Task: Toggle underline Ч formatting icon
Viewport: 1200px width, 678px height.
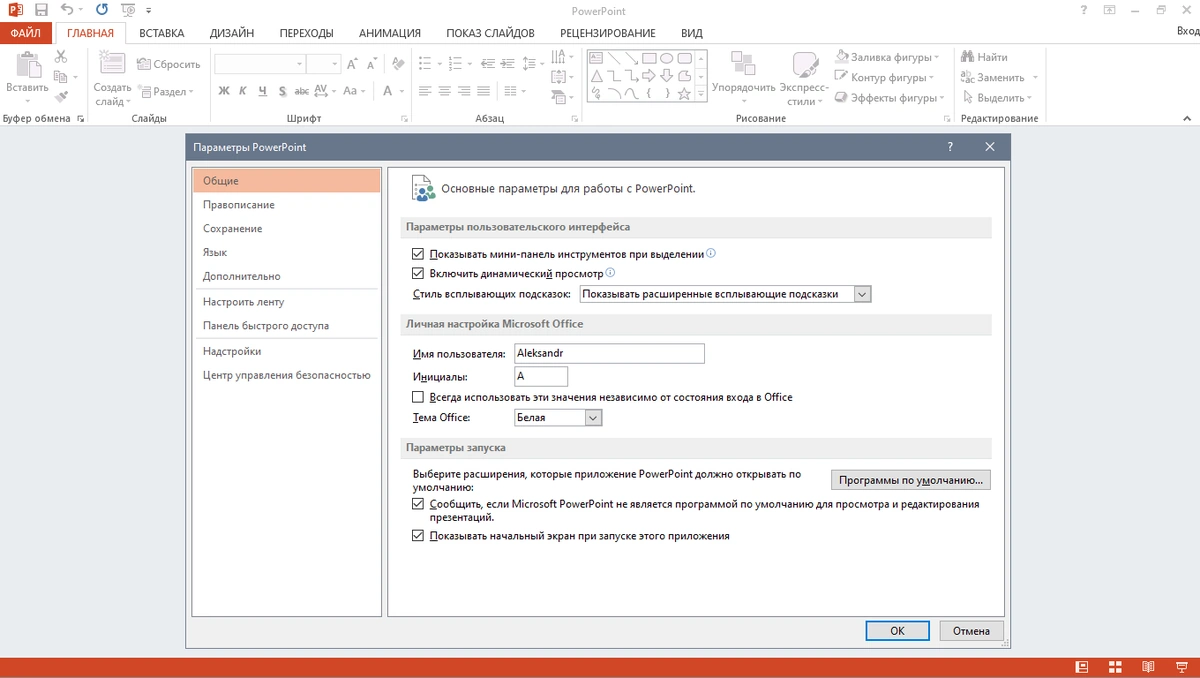Action: (x=262, y=91)
